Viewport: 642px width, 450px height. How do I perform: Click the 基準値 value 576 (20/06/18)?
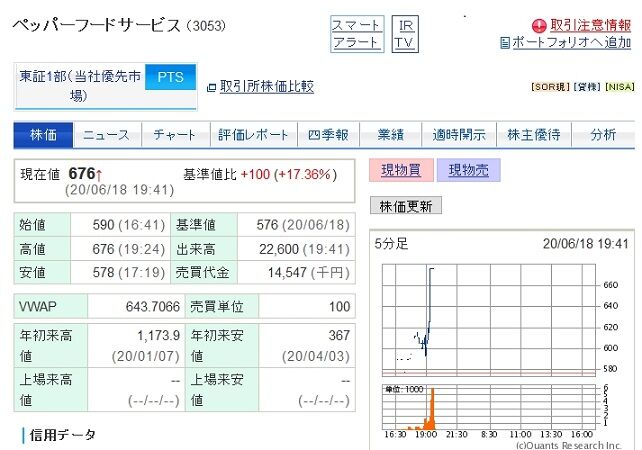click(303, 225)
